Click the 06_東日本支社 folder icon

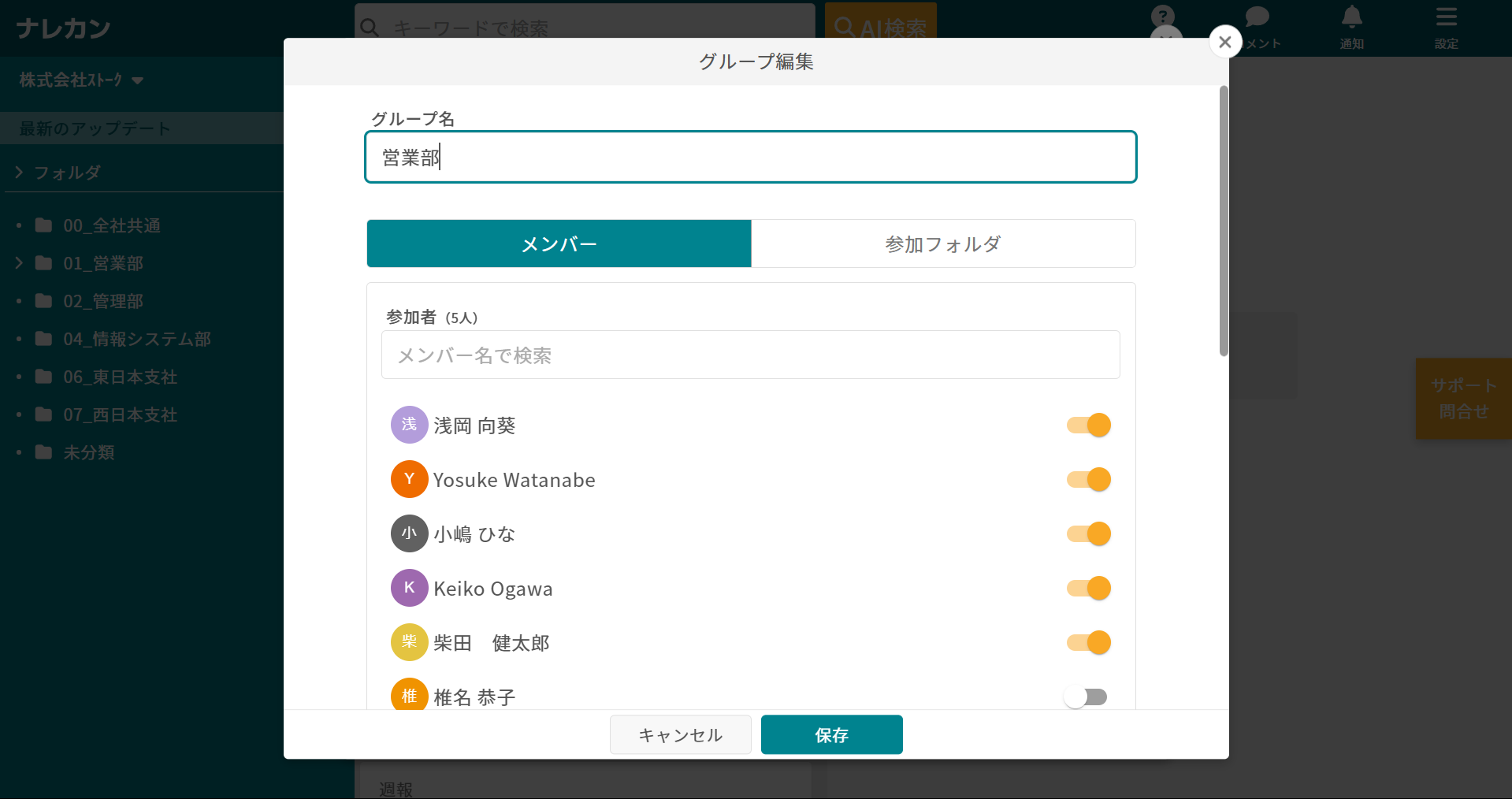(44, 377)
